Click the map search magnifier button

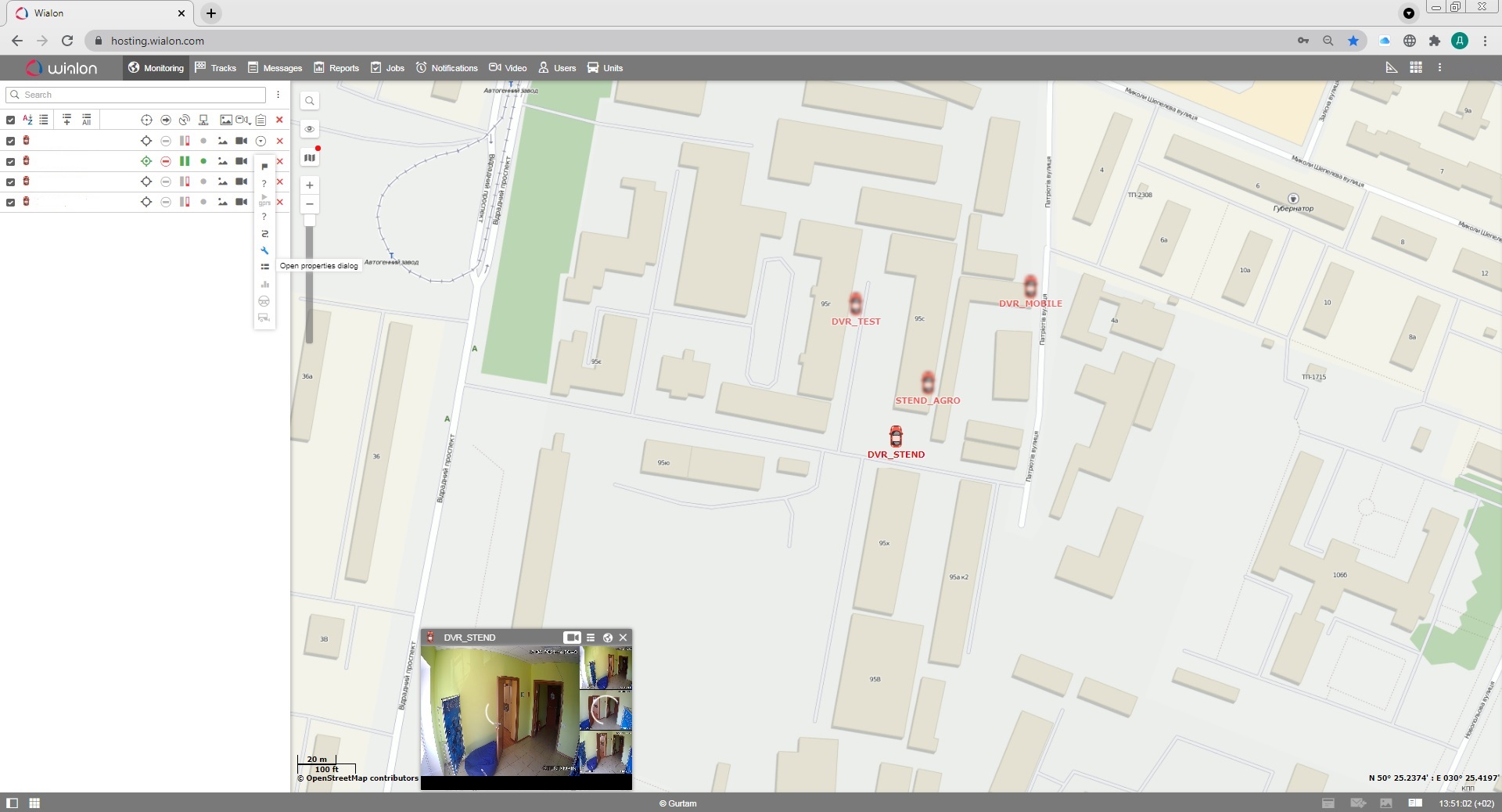pyautogui.click(x=310, y=101)
